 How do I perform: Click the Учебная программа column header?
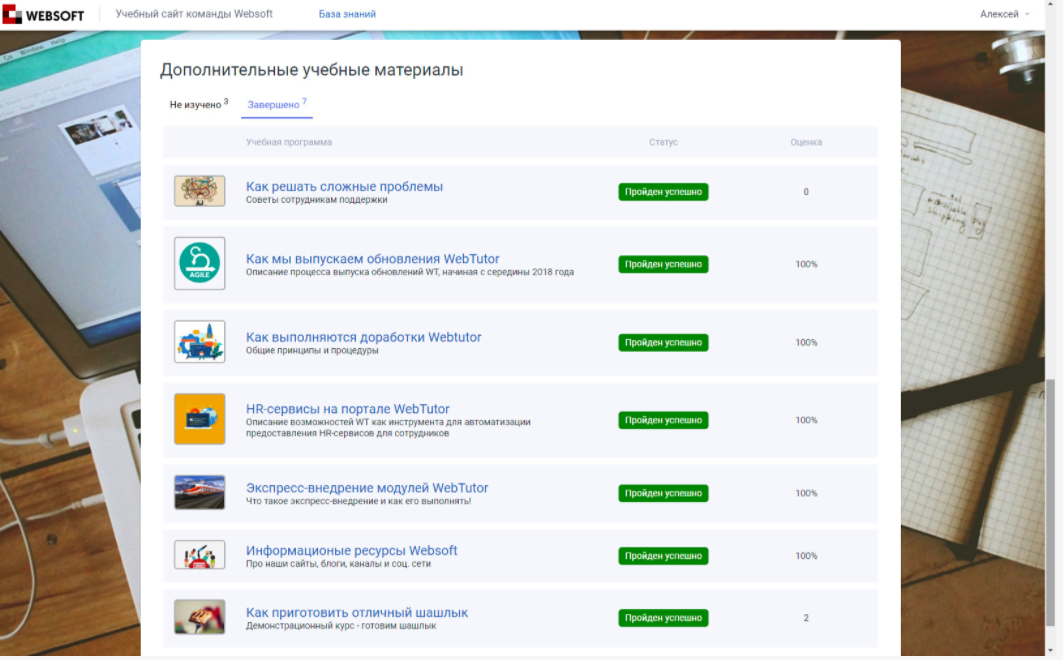click(x=289, y=142)
